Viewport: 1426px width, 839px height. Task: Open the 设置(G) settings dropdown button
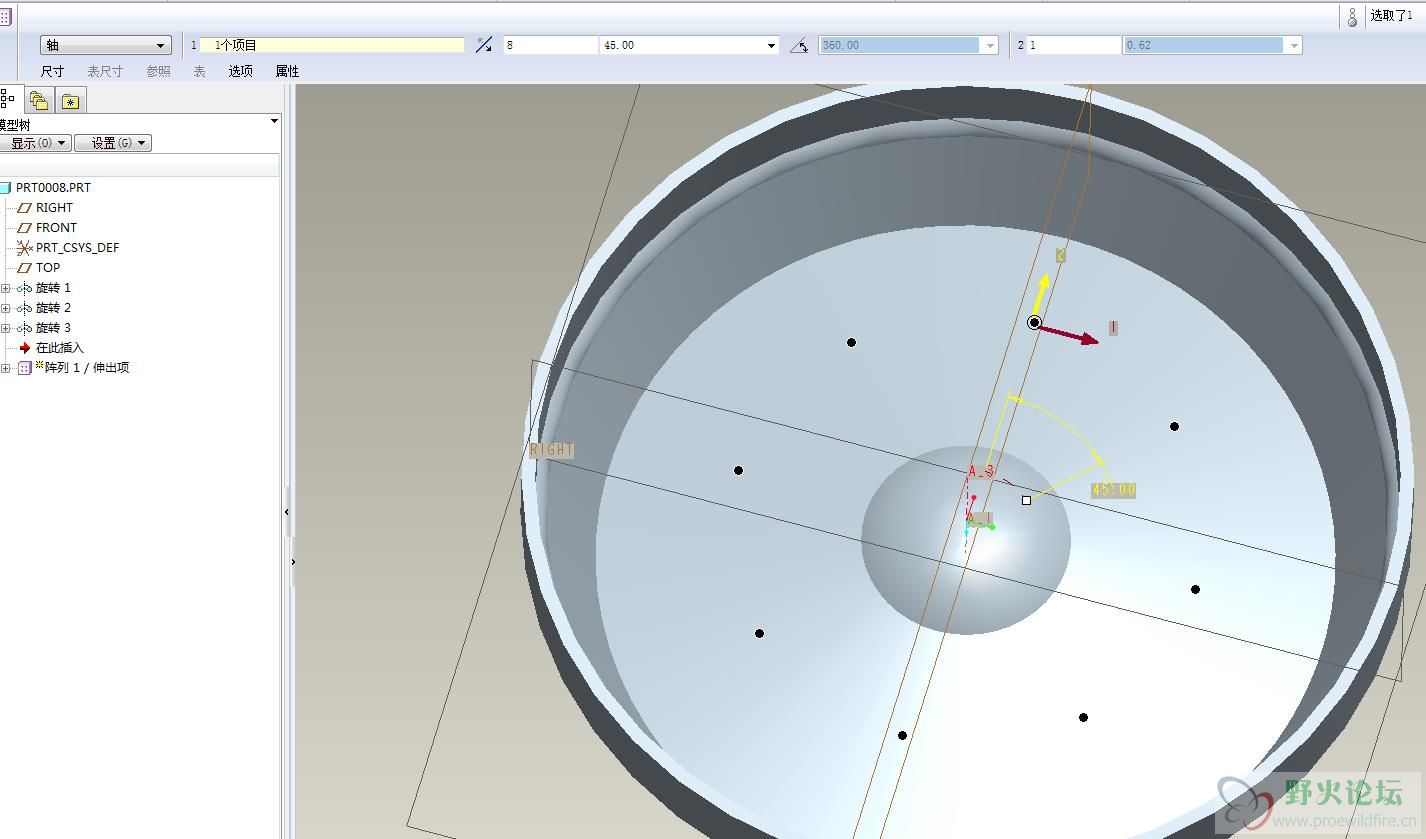tap(113, 143)
